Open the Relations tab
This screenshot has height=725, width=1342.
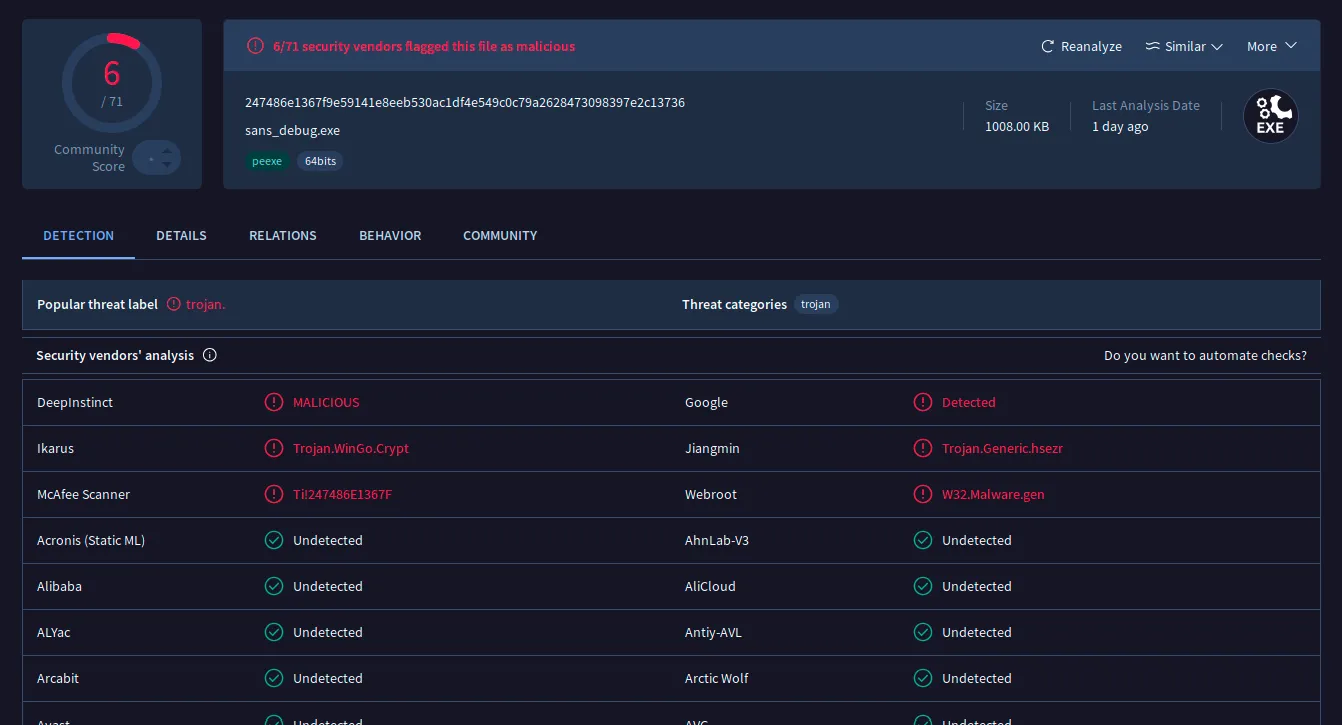(283, 236)
